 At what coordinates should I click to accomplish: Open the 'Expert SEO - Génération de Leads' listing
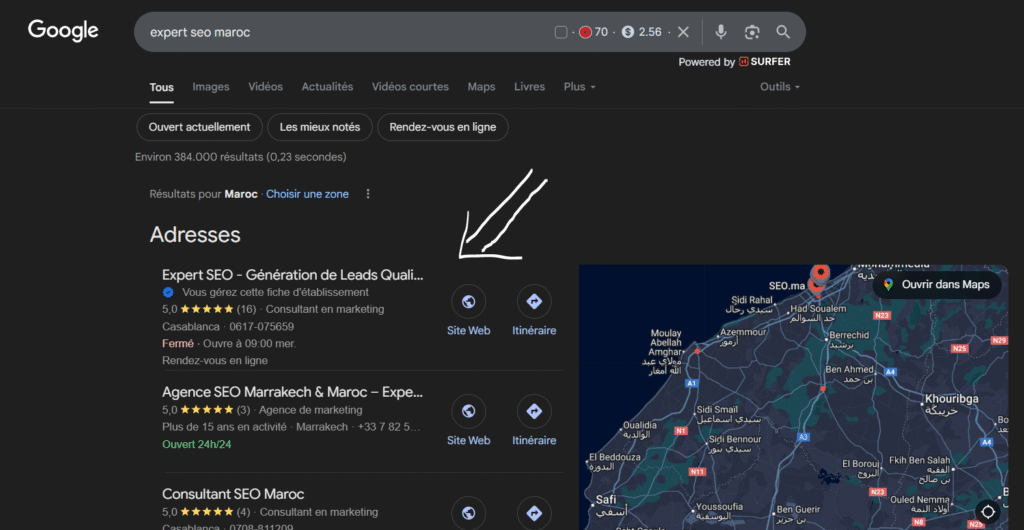[293, 275]
